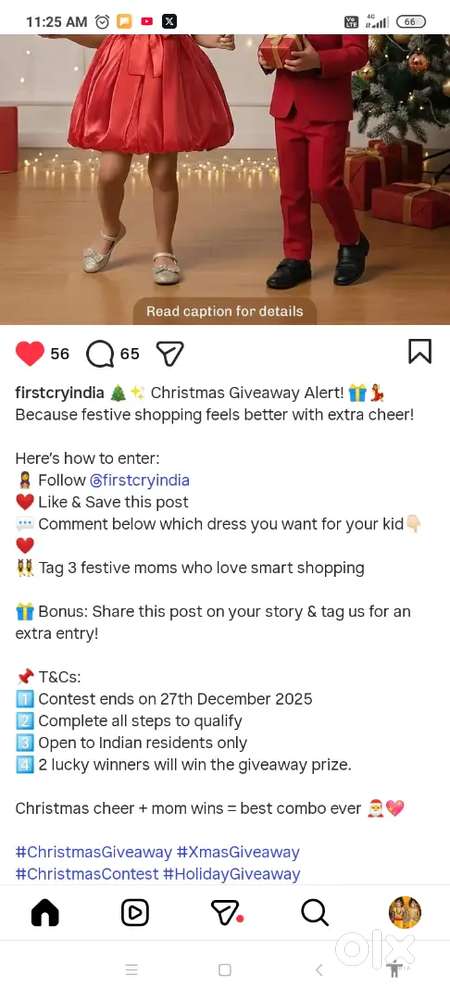
Task: Go to Home feed tab
Action: click(x=45, y=913)
